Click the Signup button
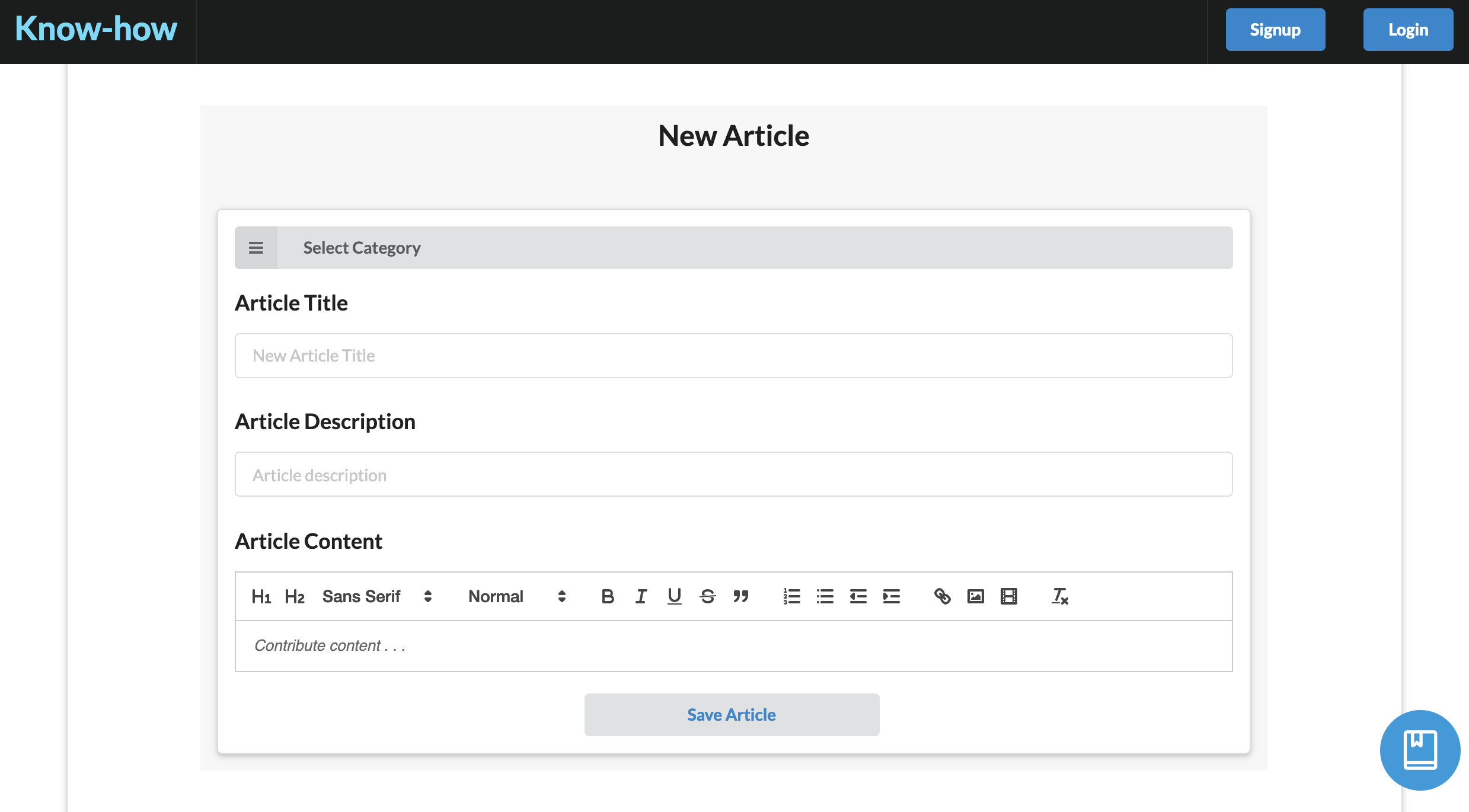 click(x=1275, y=30)
